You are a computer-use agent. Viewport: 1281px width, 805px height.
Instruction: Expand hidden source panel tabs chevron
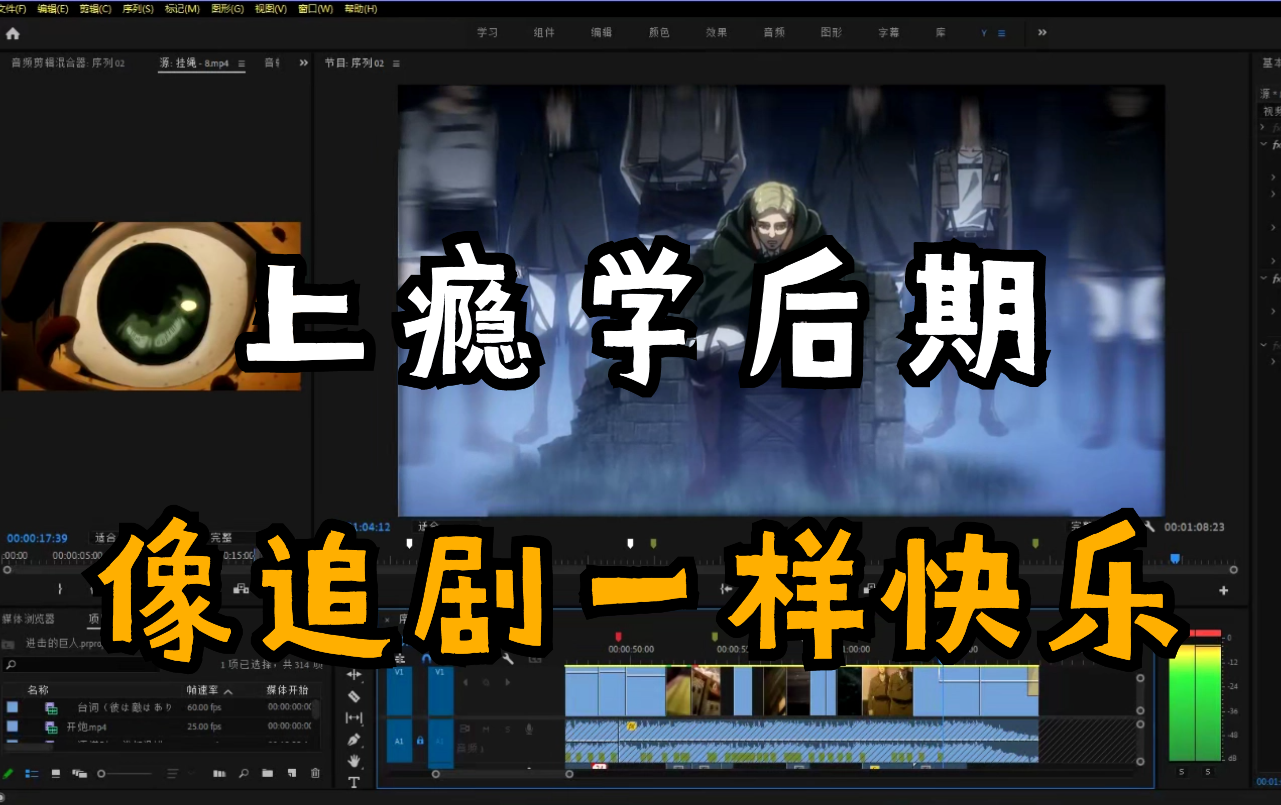(304, 63)
